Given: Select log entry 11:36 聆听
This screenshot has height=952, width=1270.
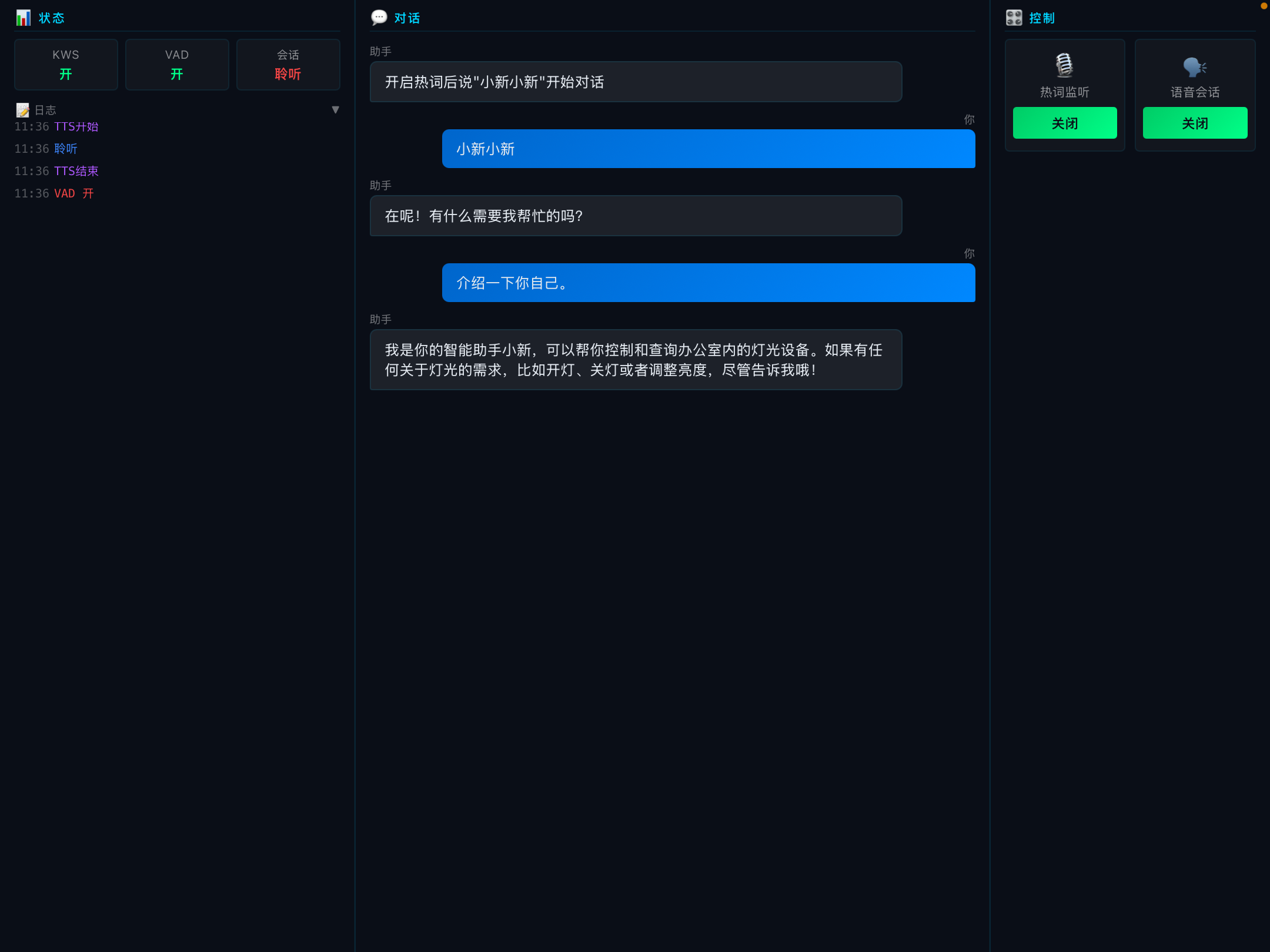Looking at the screenshot, I should tap(46, 149).
